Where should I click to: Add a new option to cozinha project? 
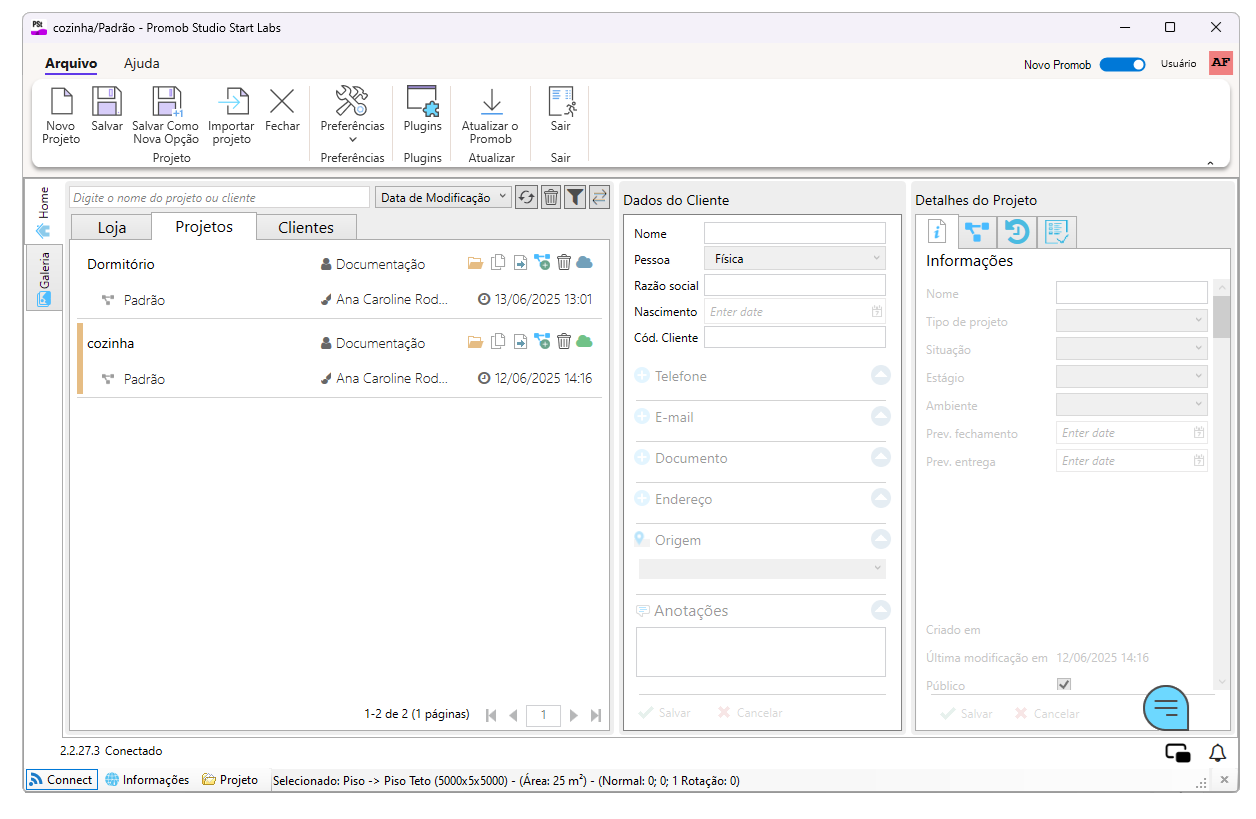pyautogui.click(x=542, y=342)
